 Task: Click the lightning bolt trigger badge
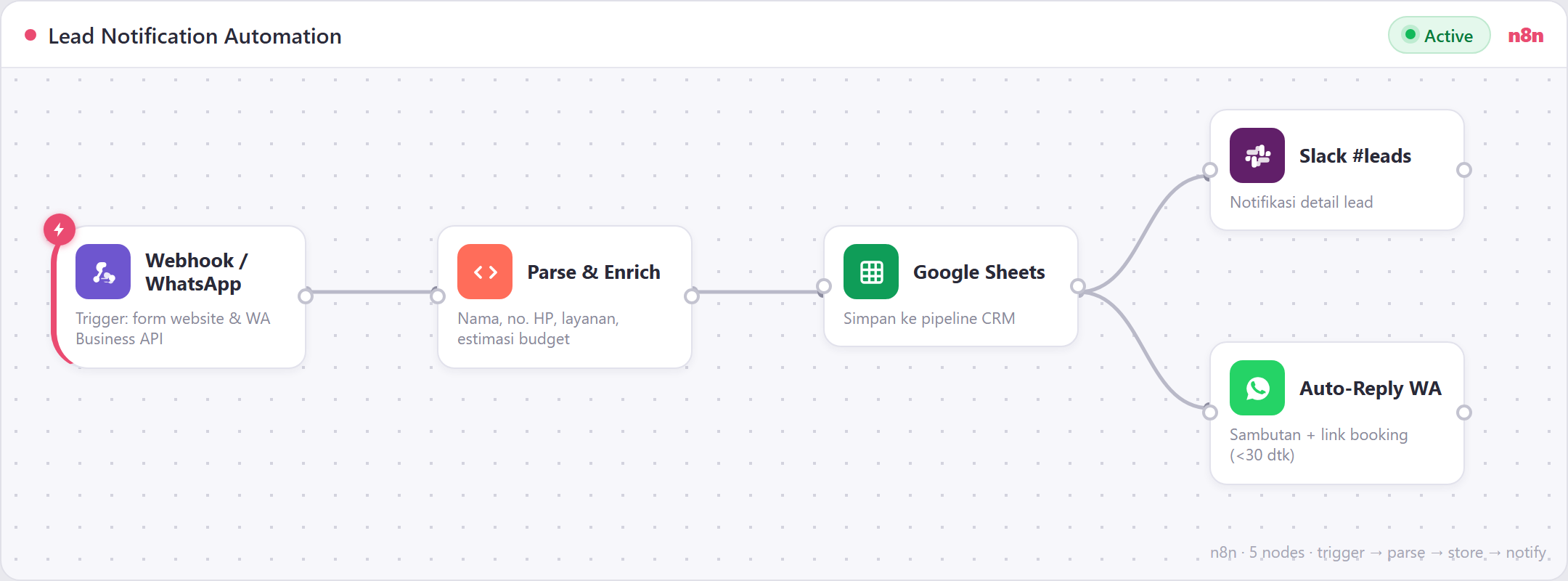(60, 229)
